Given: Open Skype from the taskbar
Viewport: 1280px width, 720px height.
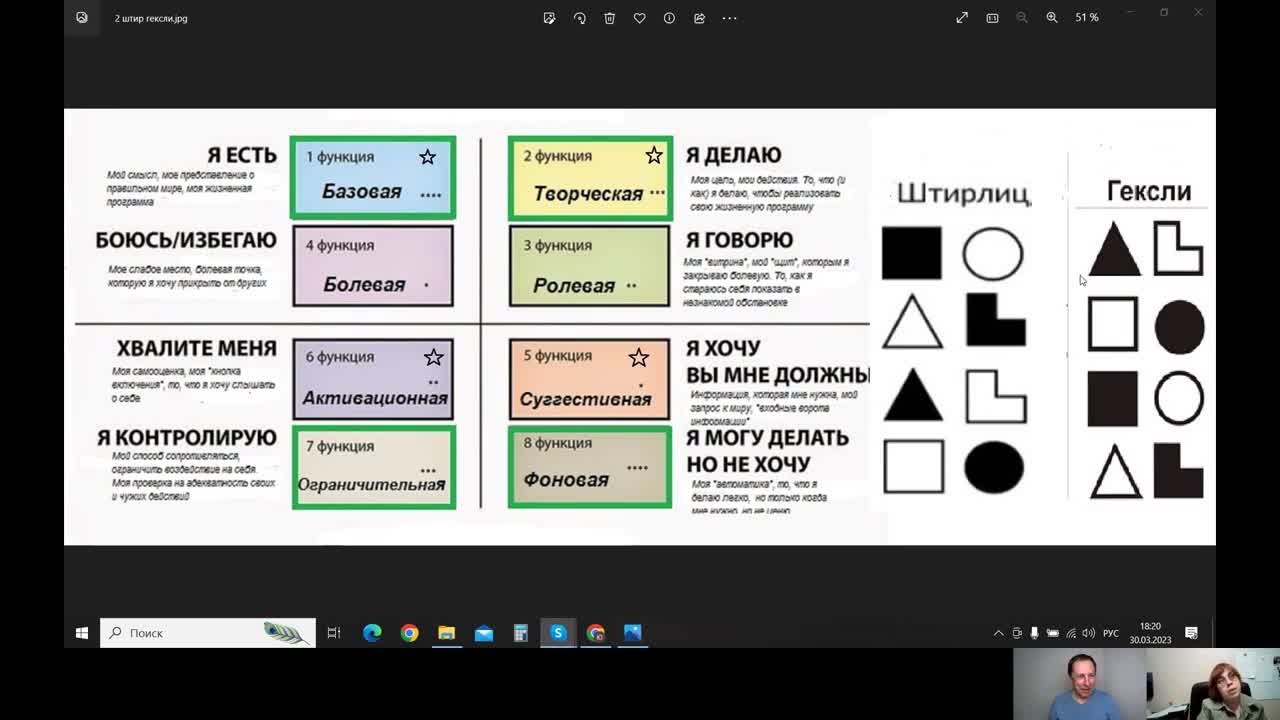Looking at the screenshot, I should 558,632.
